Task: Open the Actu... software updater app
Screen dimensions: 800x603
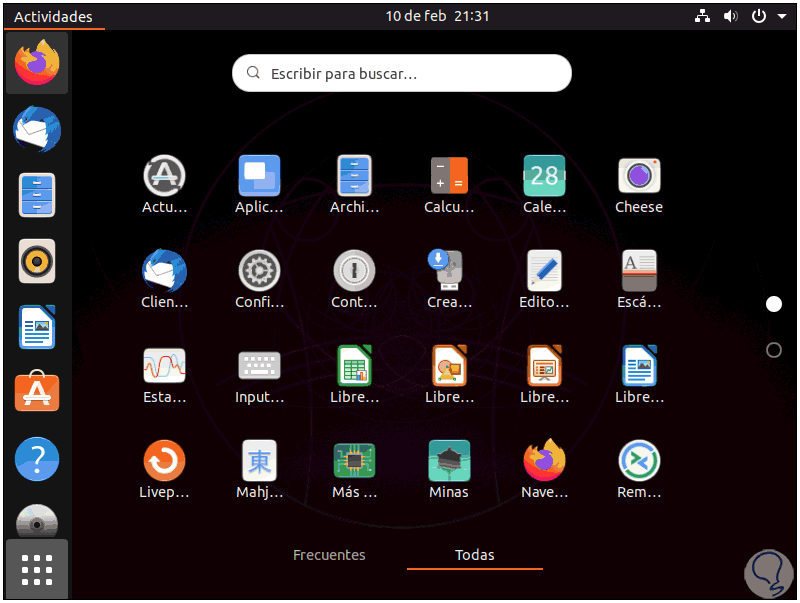Action: [x=164, y=185]
